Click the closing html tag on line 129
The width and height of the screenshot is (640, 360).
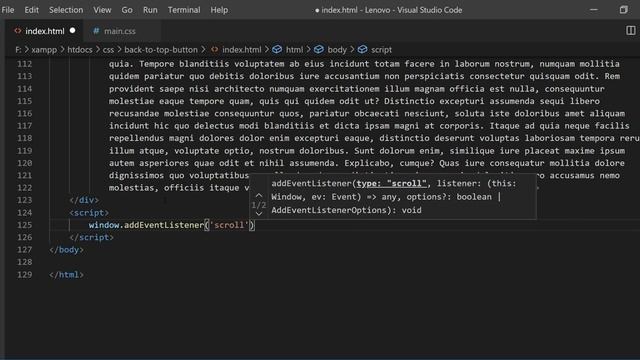click(67, 275)
